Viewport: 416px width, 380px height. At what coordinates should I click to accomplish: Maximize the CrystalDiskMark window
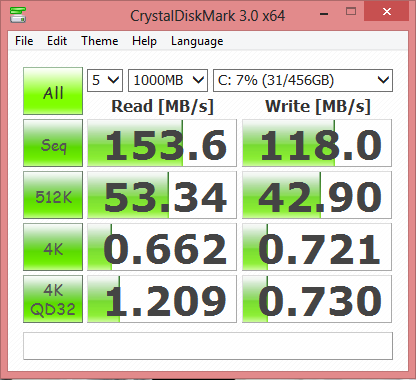tap(351, 12)
